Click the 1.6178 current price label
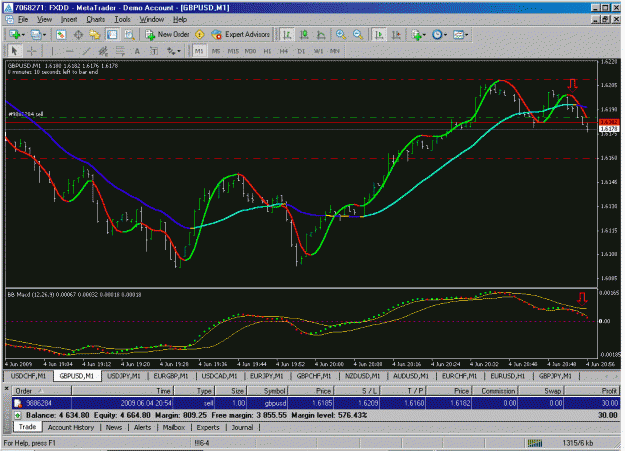 click(609, 129)
